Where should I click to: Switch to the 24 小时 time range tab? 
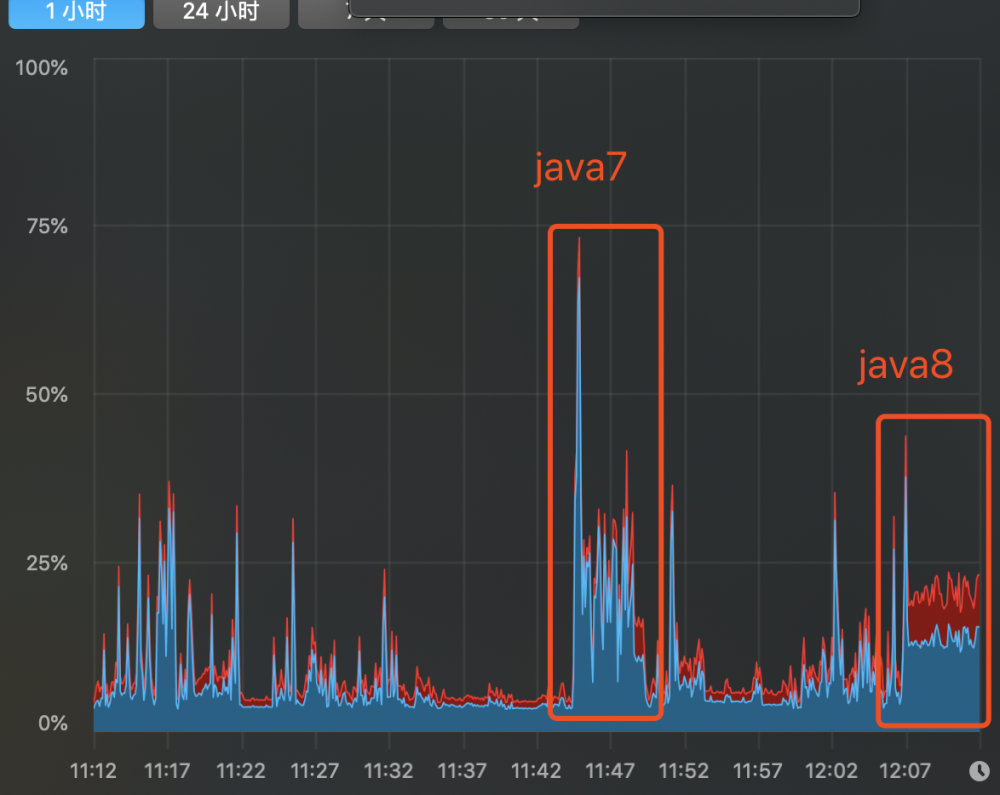pyautogui.click(x=220, y=13)
